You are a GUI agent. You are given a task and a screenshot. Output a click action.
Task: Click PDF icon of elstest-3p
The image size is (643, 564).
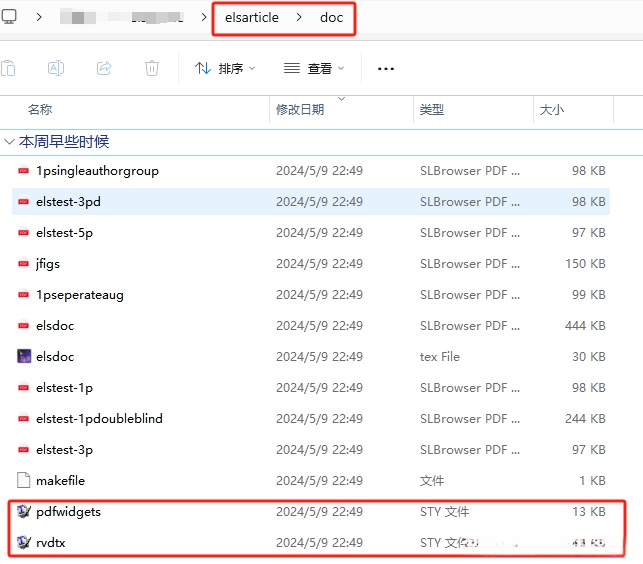click(x=23, y=450)
